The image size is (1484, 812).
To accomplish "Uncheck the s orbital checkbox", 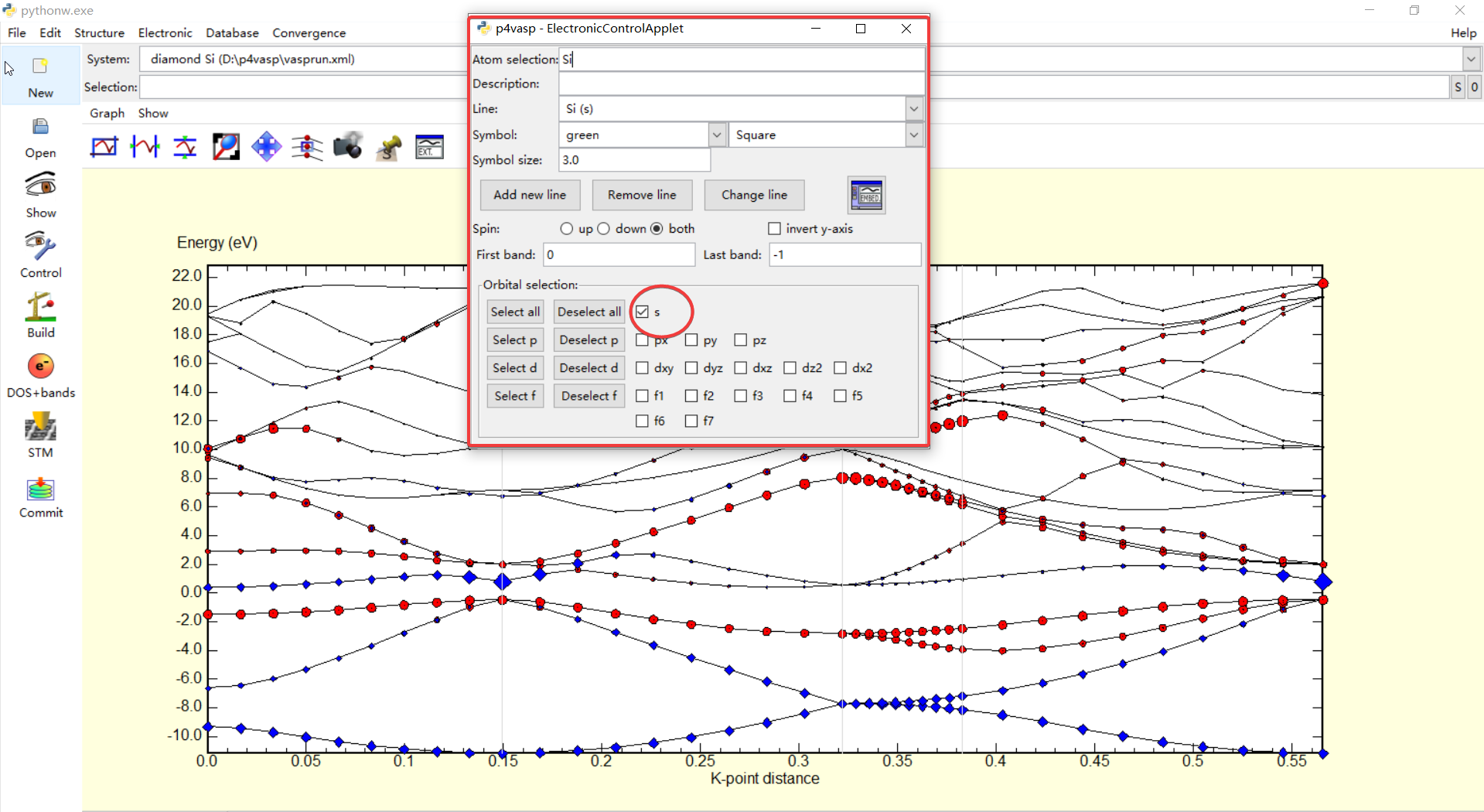I will (642, 312).
